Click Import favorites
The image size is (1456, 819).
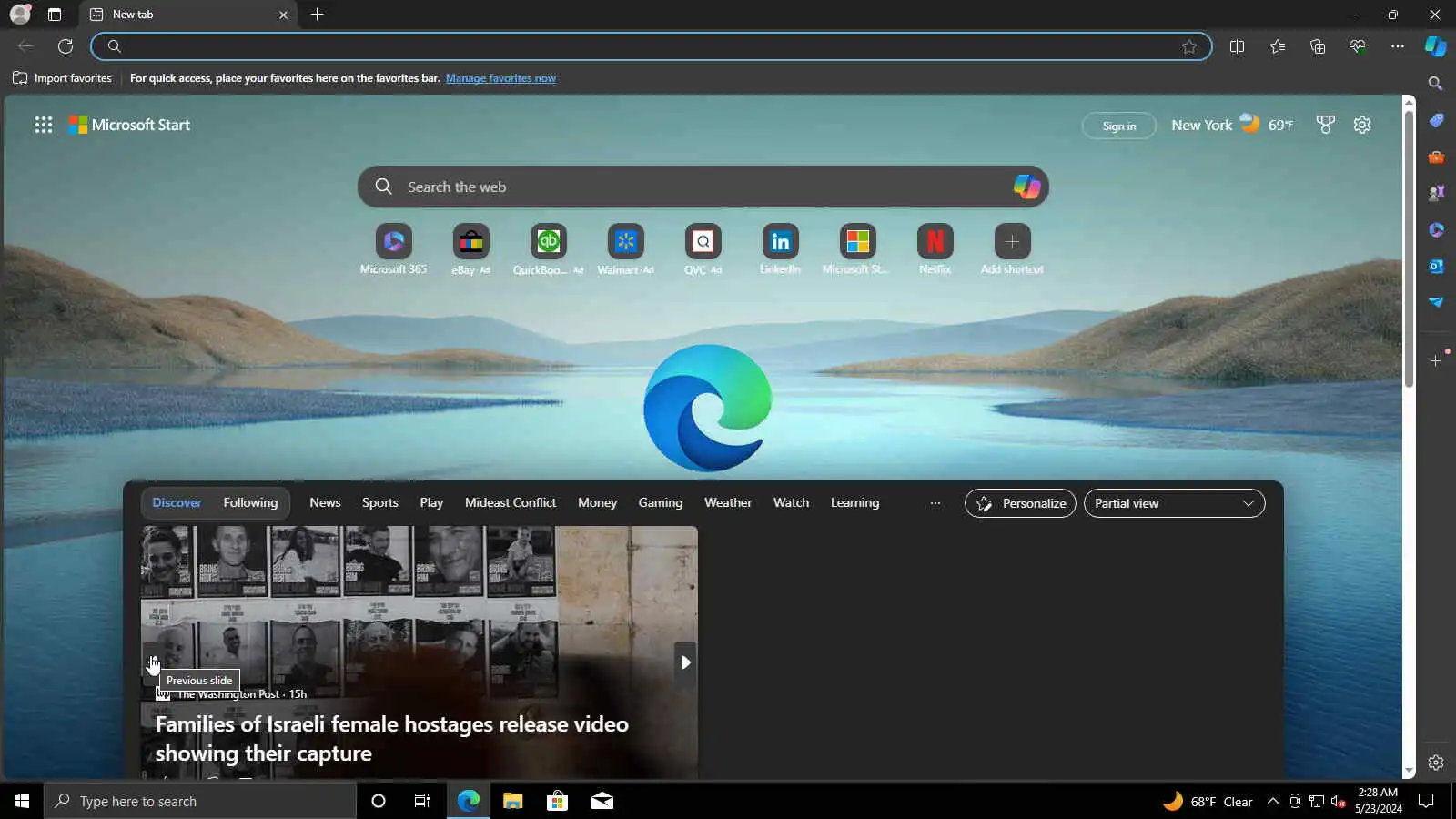tap(62, 78)
